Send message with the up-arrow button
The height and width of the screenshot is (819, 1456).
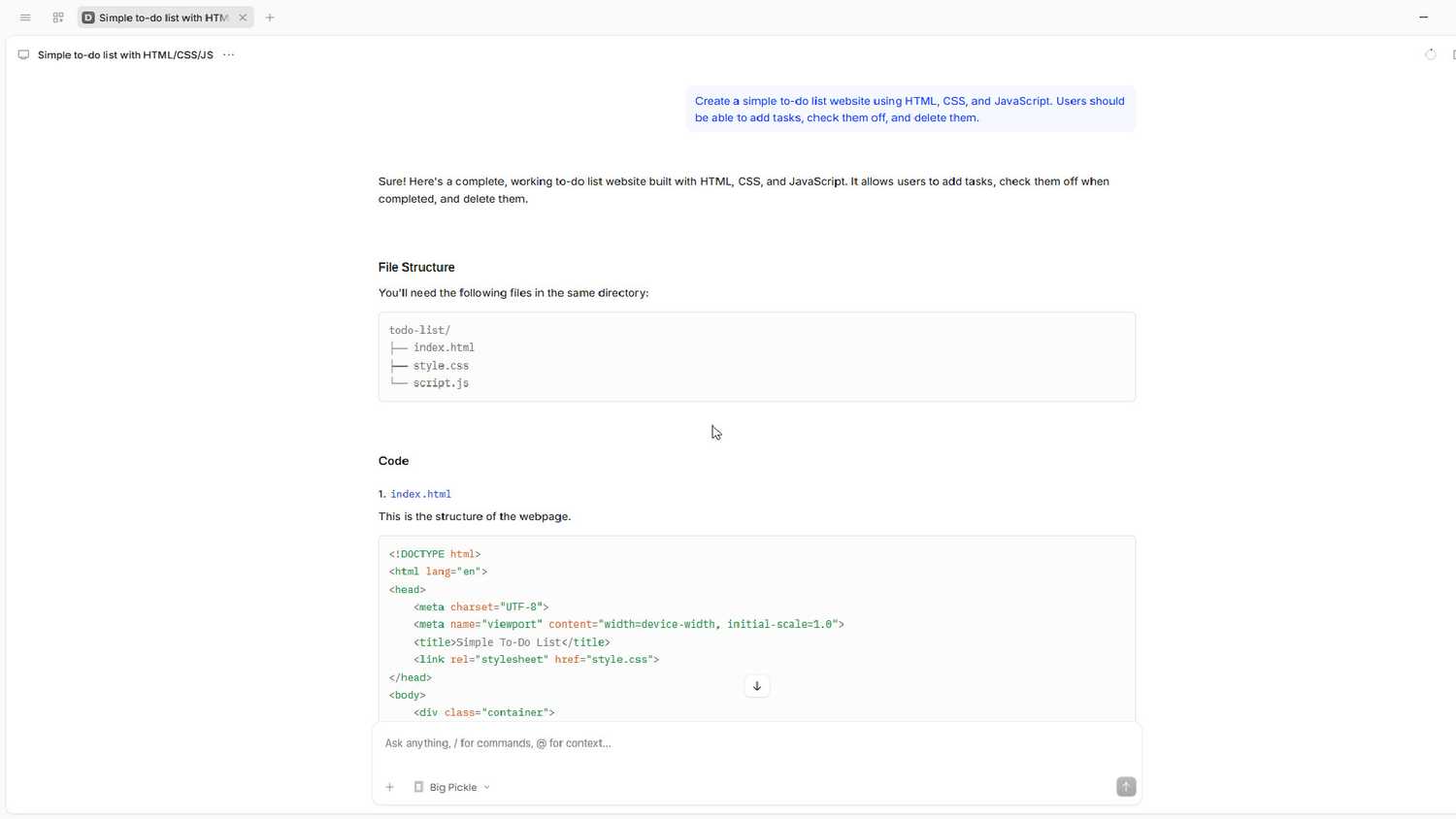click(1126, 787)
